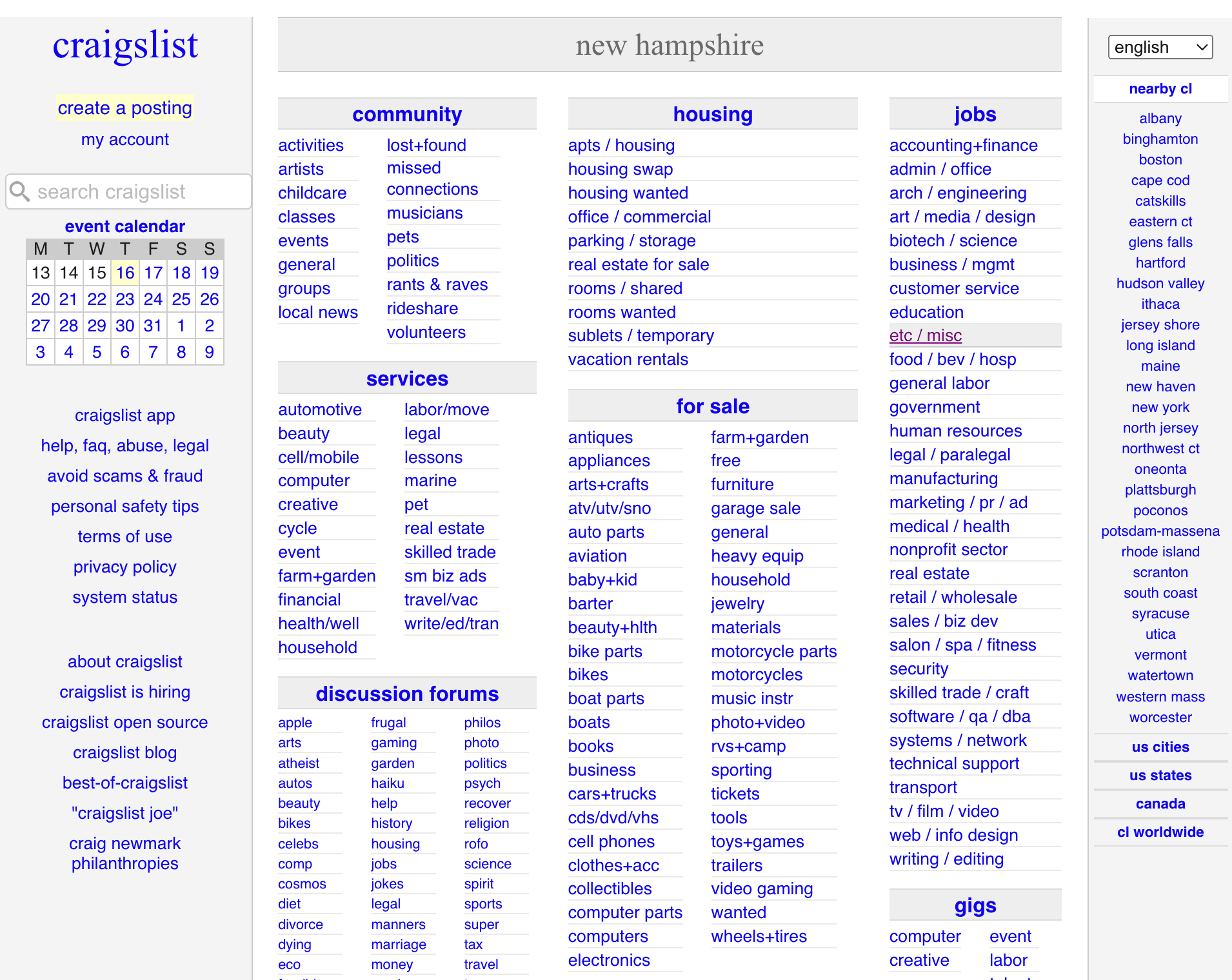Open privacy policy page
Image resolution: width=1232 pixels, height=980 pixels.
pos(125,567)
